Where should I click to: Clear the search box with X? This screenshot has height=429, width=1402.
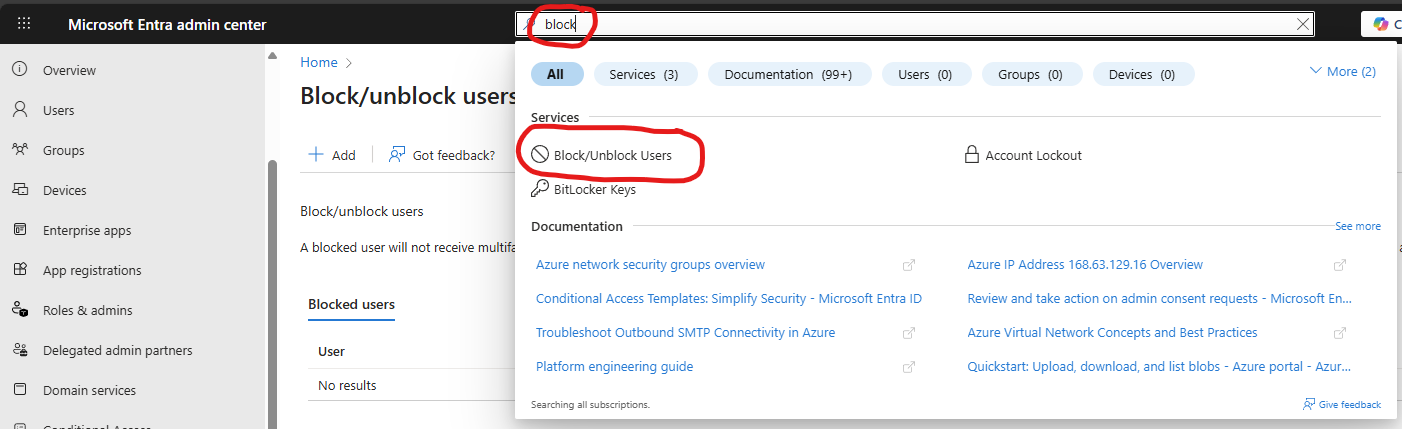point(1302,24)
